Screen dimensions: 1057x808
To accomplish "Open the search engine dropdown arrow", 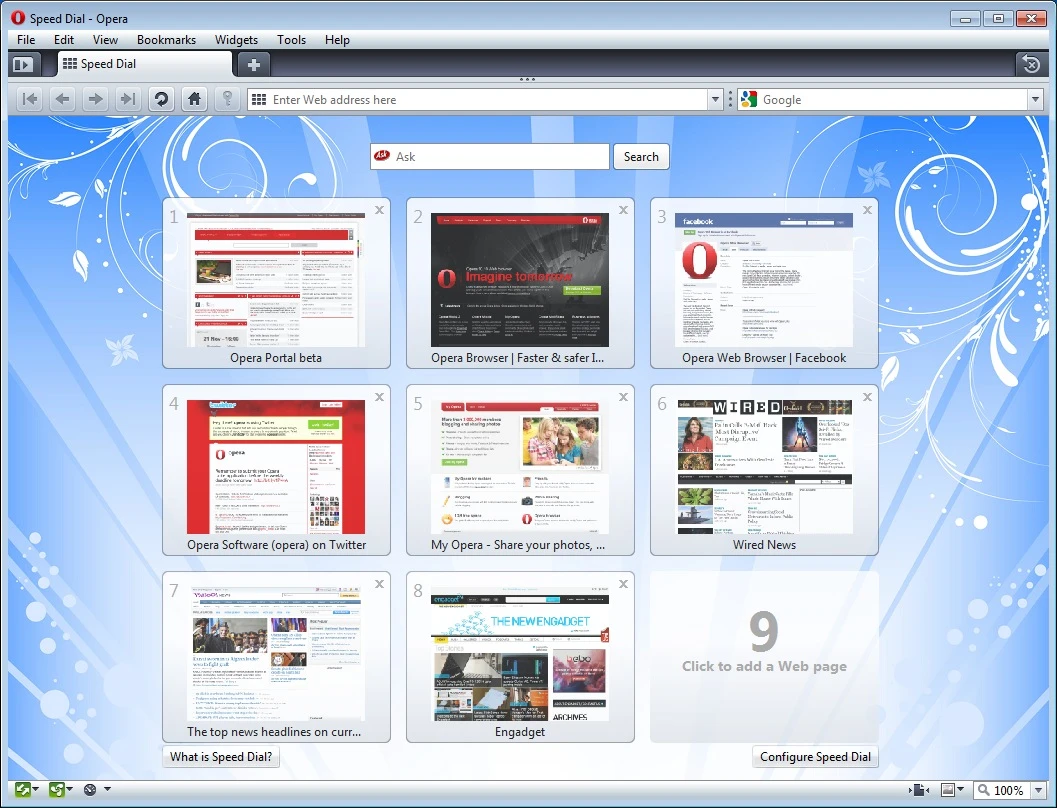I will click(1035, 100).
